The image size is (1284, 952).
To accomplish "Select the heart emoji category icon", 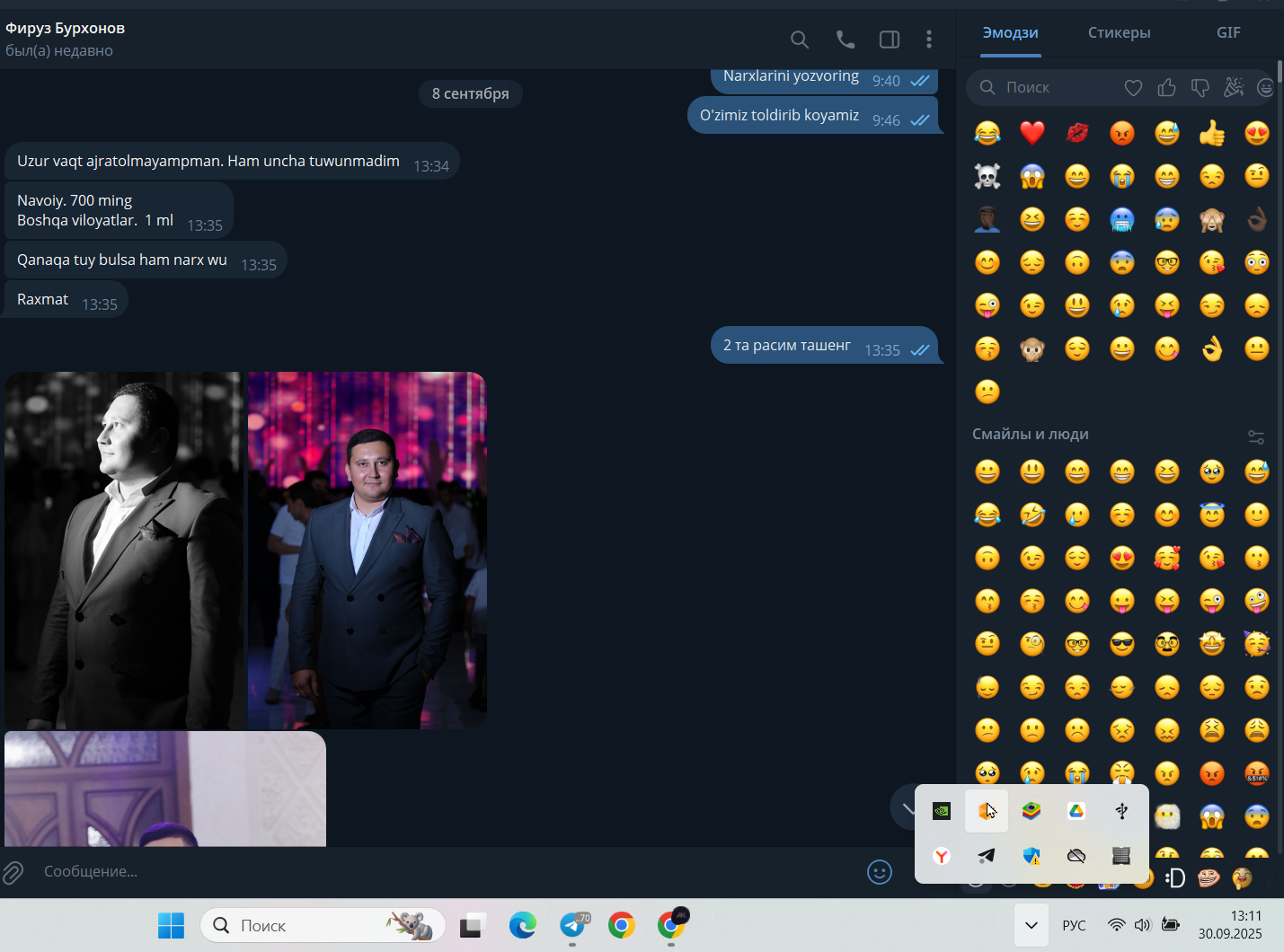I will [1134, 87].
